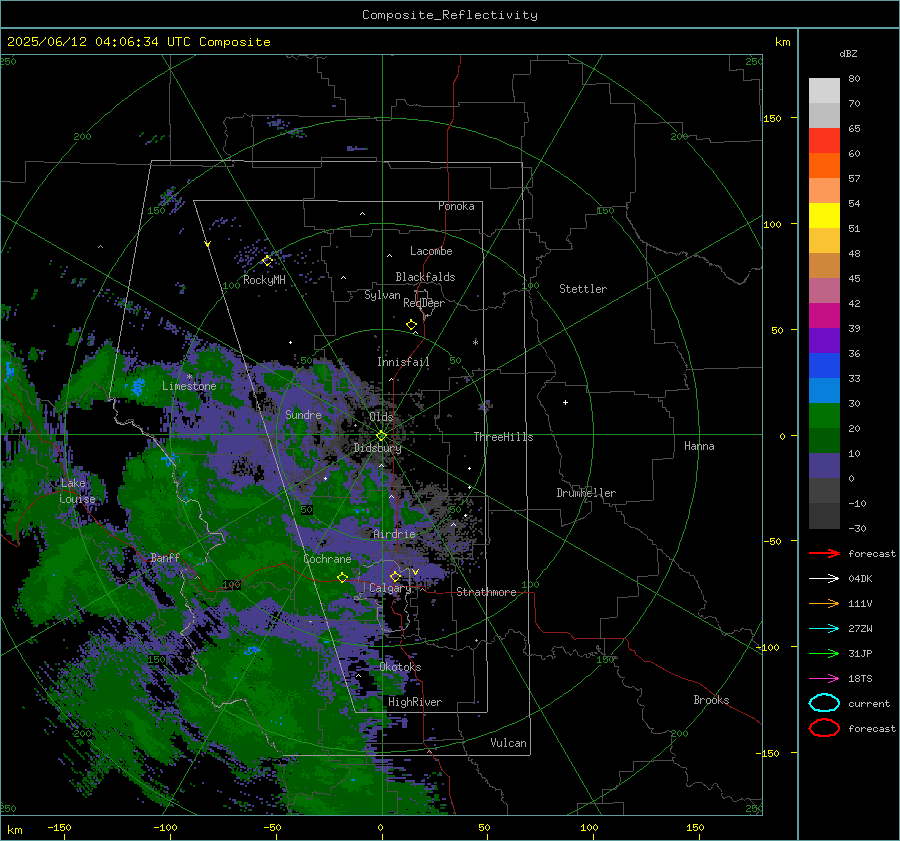Click the magenta 39-42 dBZ color swatch
Image resolution: width=900 pixels, height=841 pixels.
824,315
